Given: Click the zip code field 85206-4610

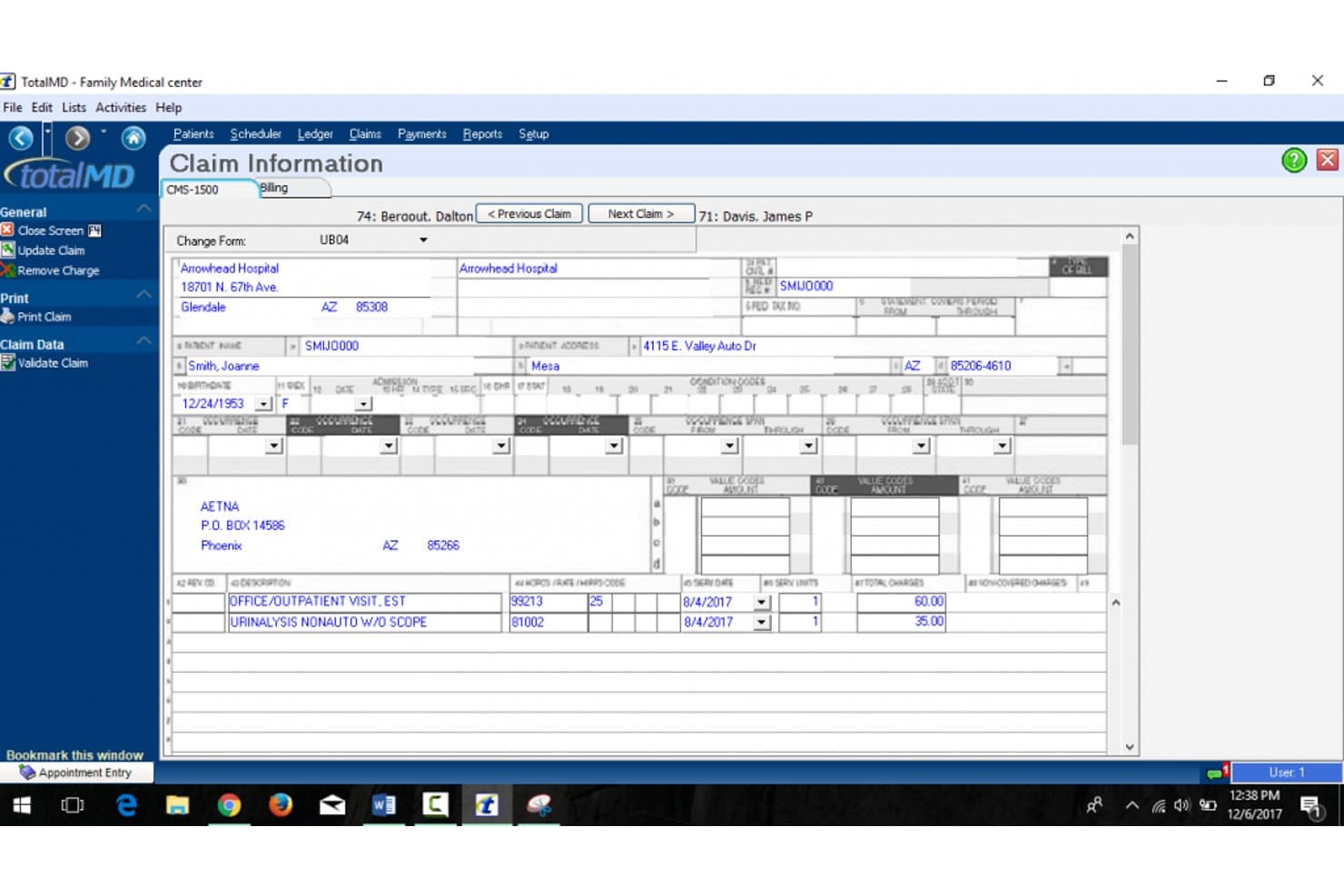Looking at the screenshot, I should 1003,366.
